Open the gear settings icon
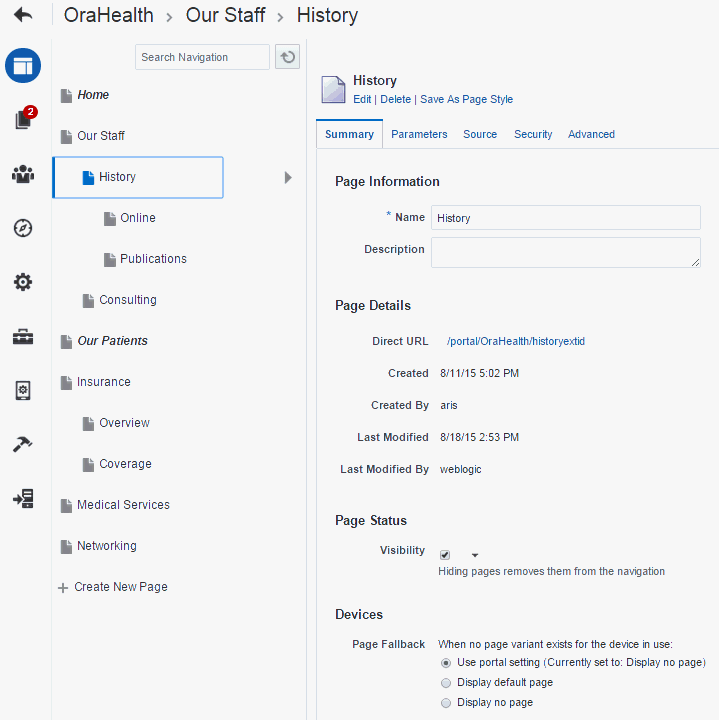 click(x=23, y=282)
